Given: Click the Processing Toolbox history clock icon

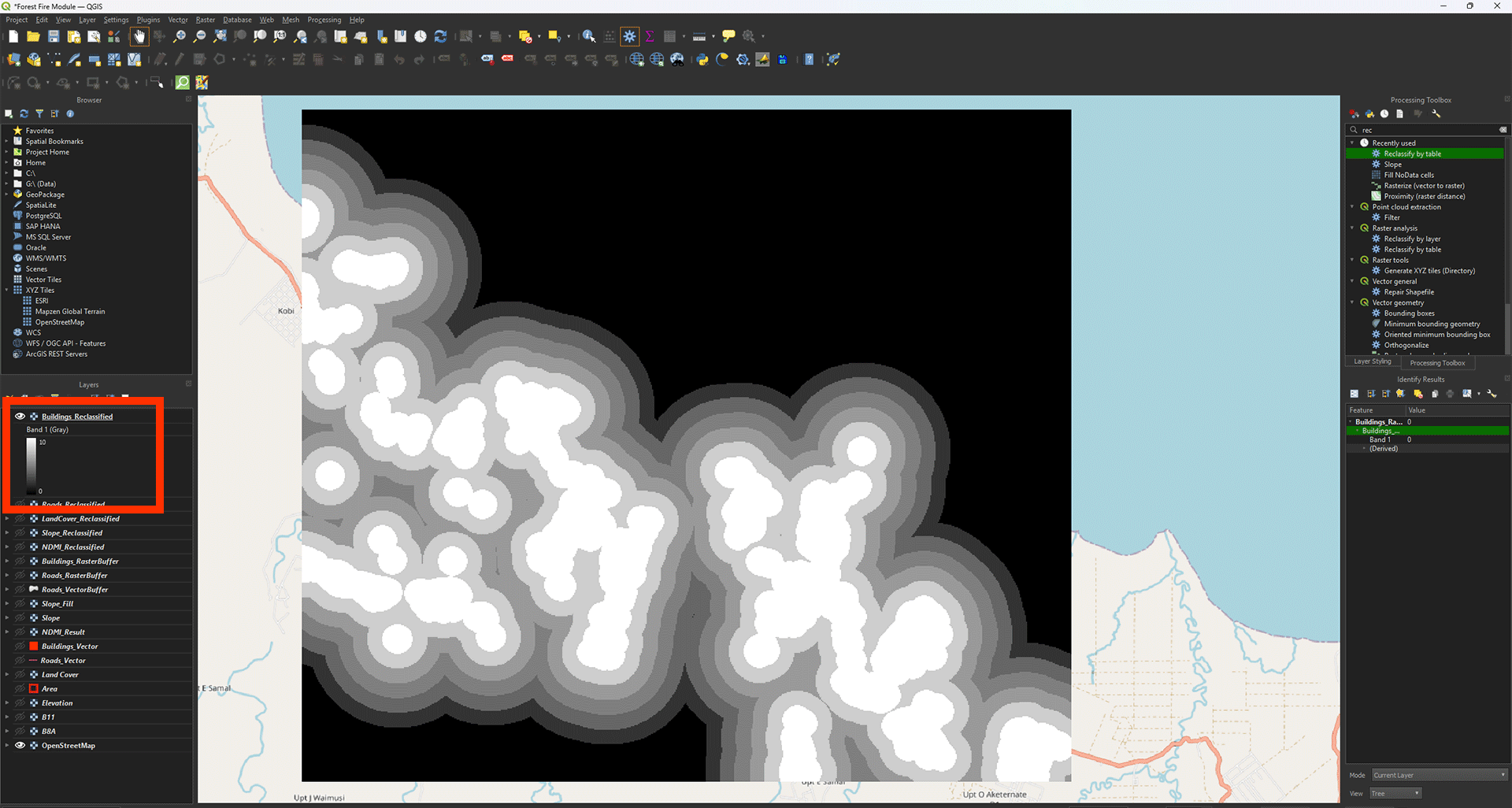Looking at the screenshot, I should 1384,114.
